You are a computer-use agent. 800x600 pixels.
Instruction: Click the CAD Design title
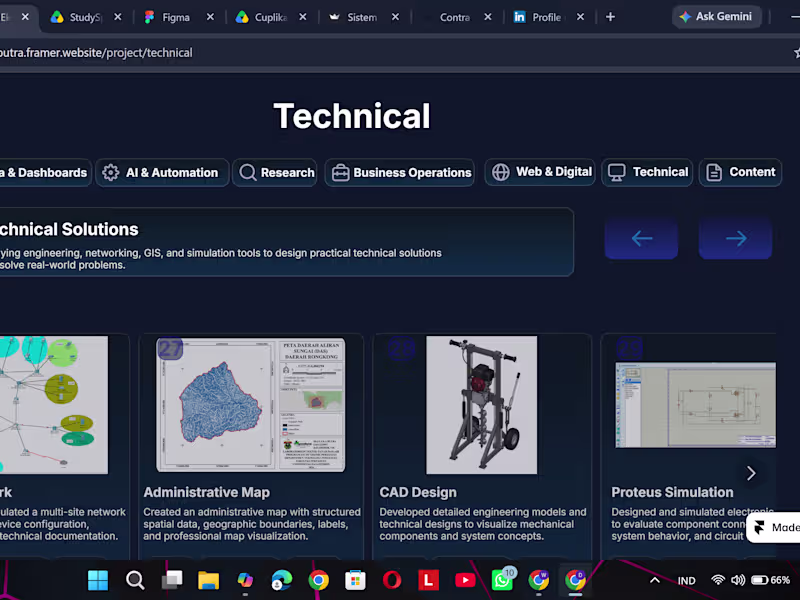tap(418, 492)
